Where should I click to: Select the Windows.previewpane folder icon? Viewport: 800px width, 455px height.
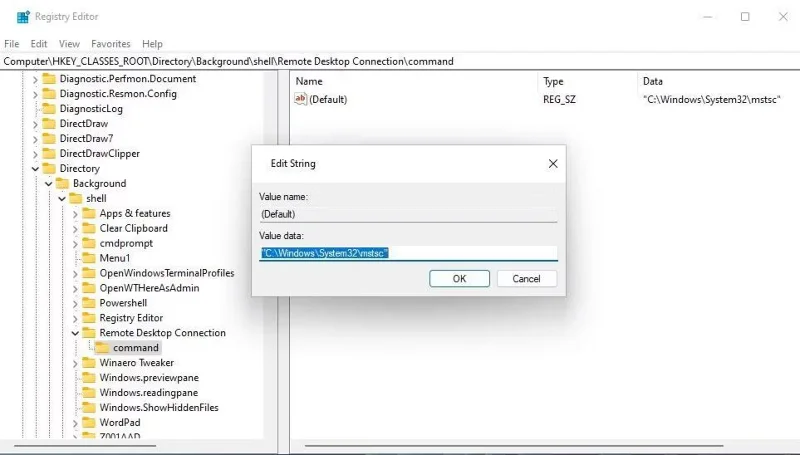(89, 377)
